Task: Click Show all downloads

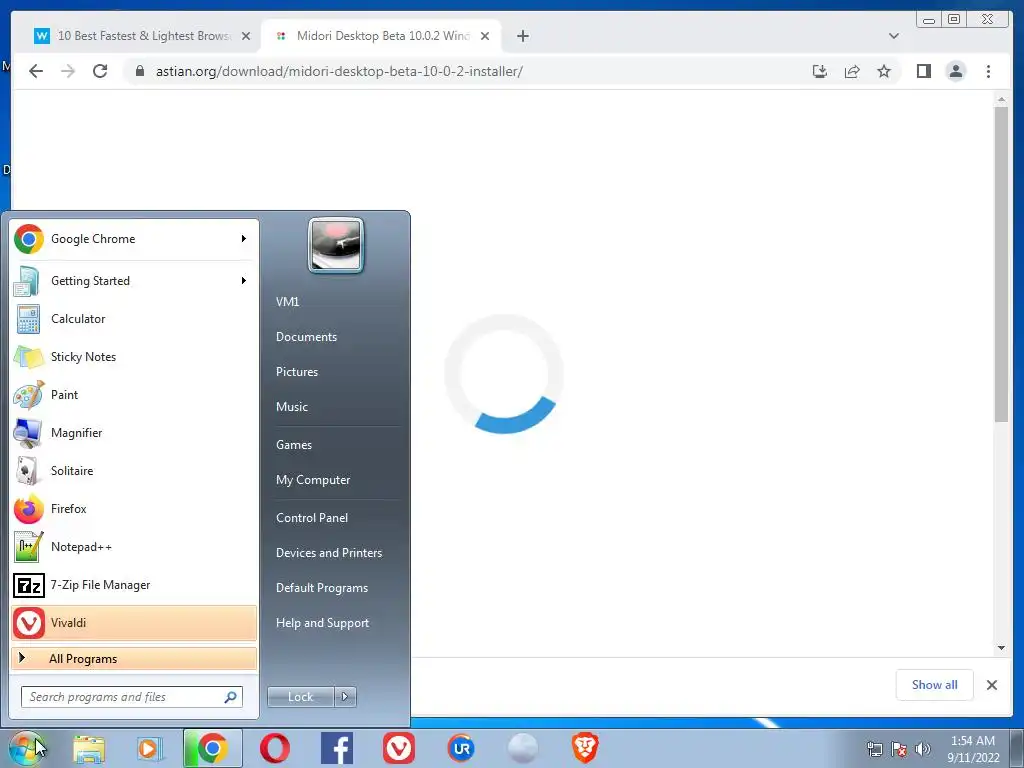Action: click(935, 685)
